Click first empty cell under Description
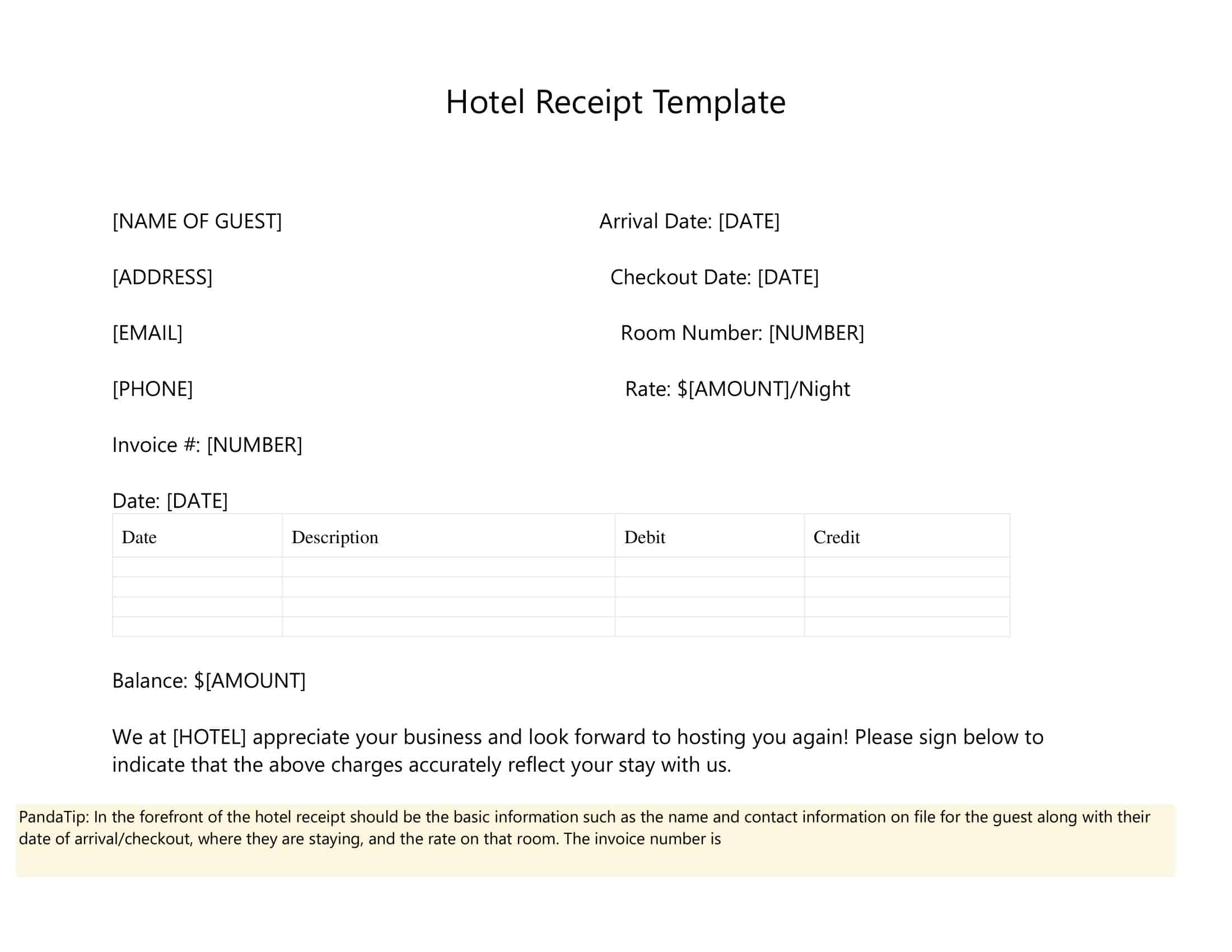Image resolution: width=1232 pixels, height=952 pixels. (448, 567)
